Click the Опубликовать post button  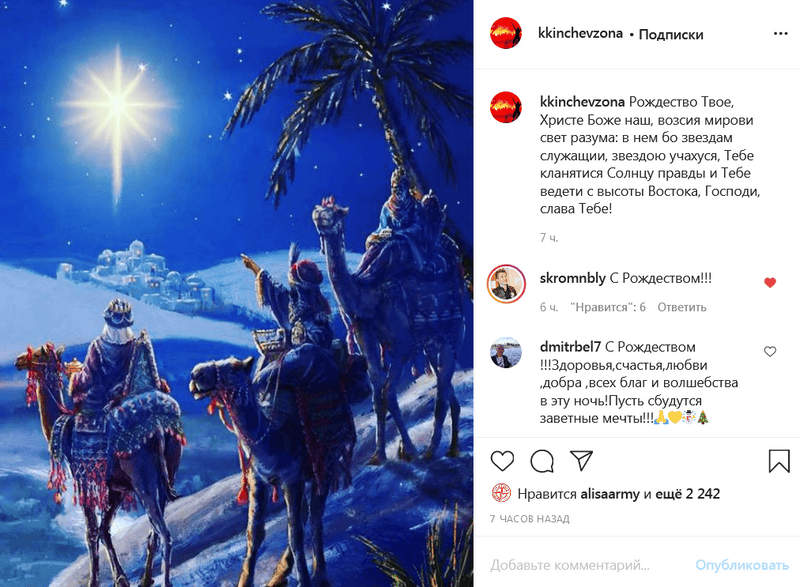pyautogui.click(x=742, y=565)
